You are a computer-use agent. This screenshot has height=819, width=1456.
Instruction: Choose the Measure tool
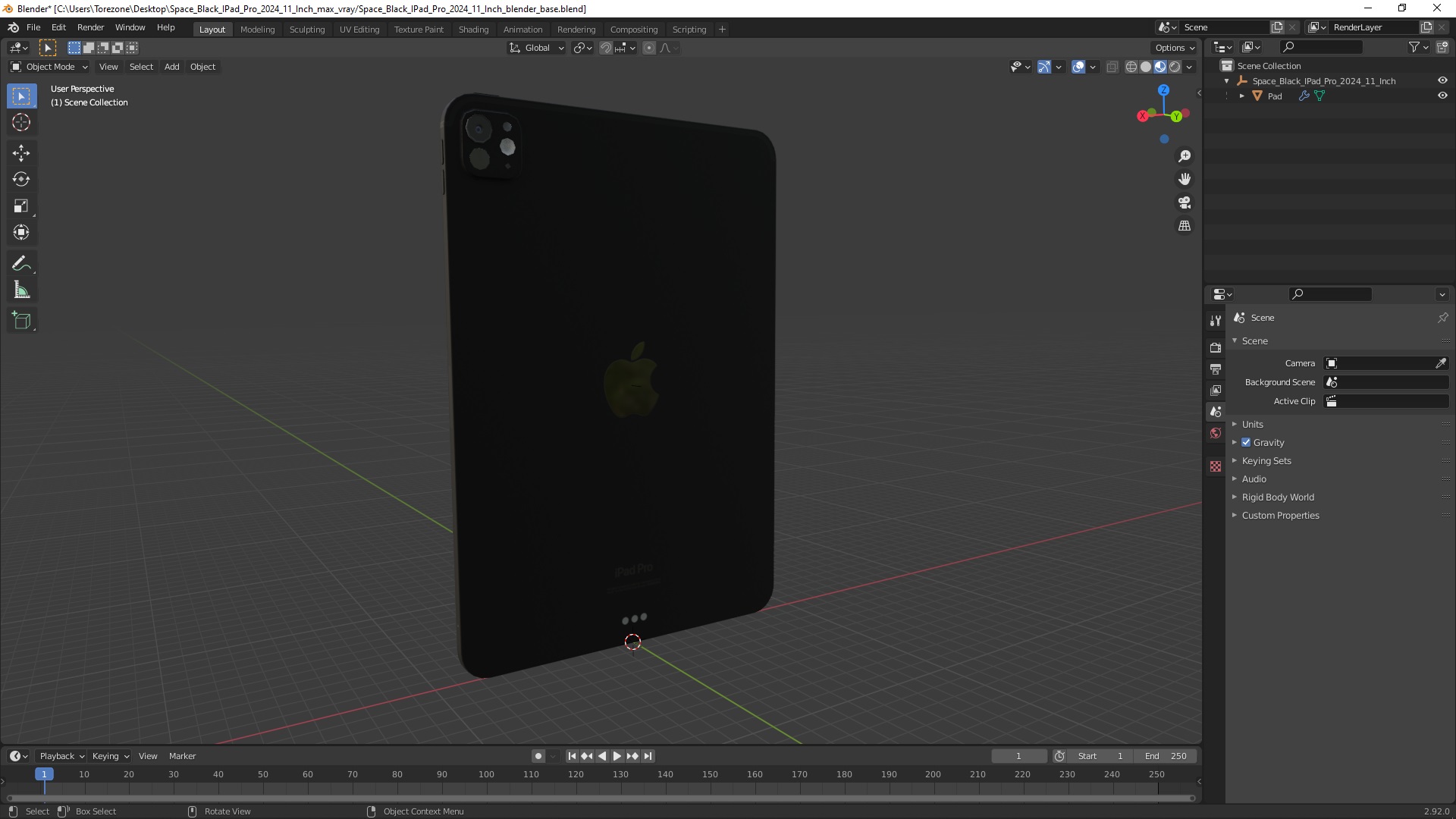21,290
